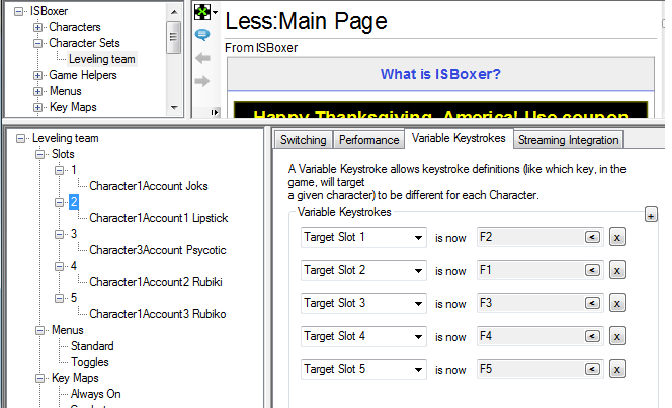Image resolution: width=672 pixels, height=408 pixels.
Task: Collapse the Character Sets tree node
Action: pos(38,43)
